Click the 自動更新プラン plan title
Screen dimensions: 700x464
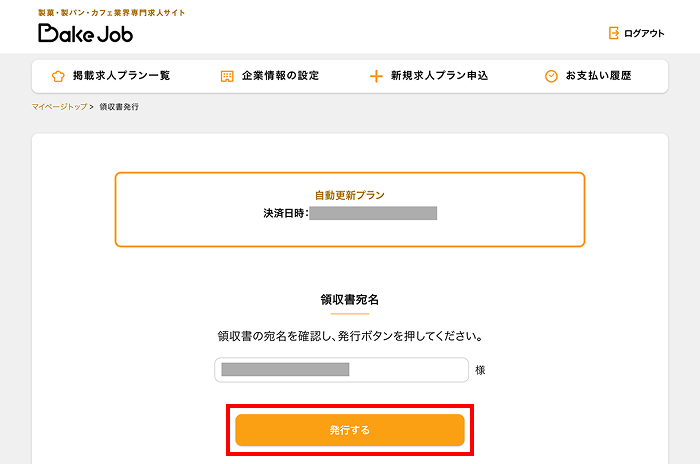coord(349,196)
